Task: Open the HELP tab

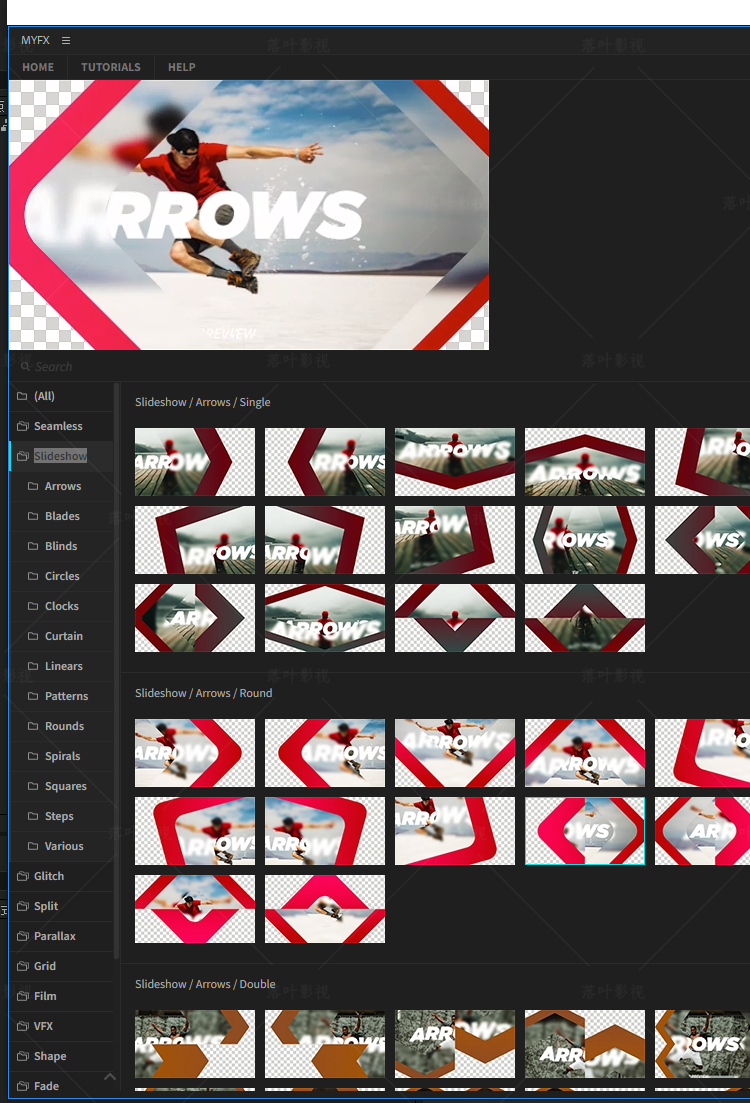Action: [x=182, y=68]
